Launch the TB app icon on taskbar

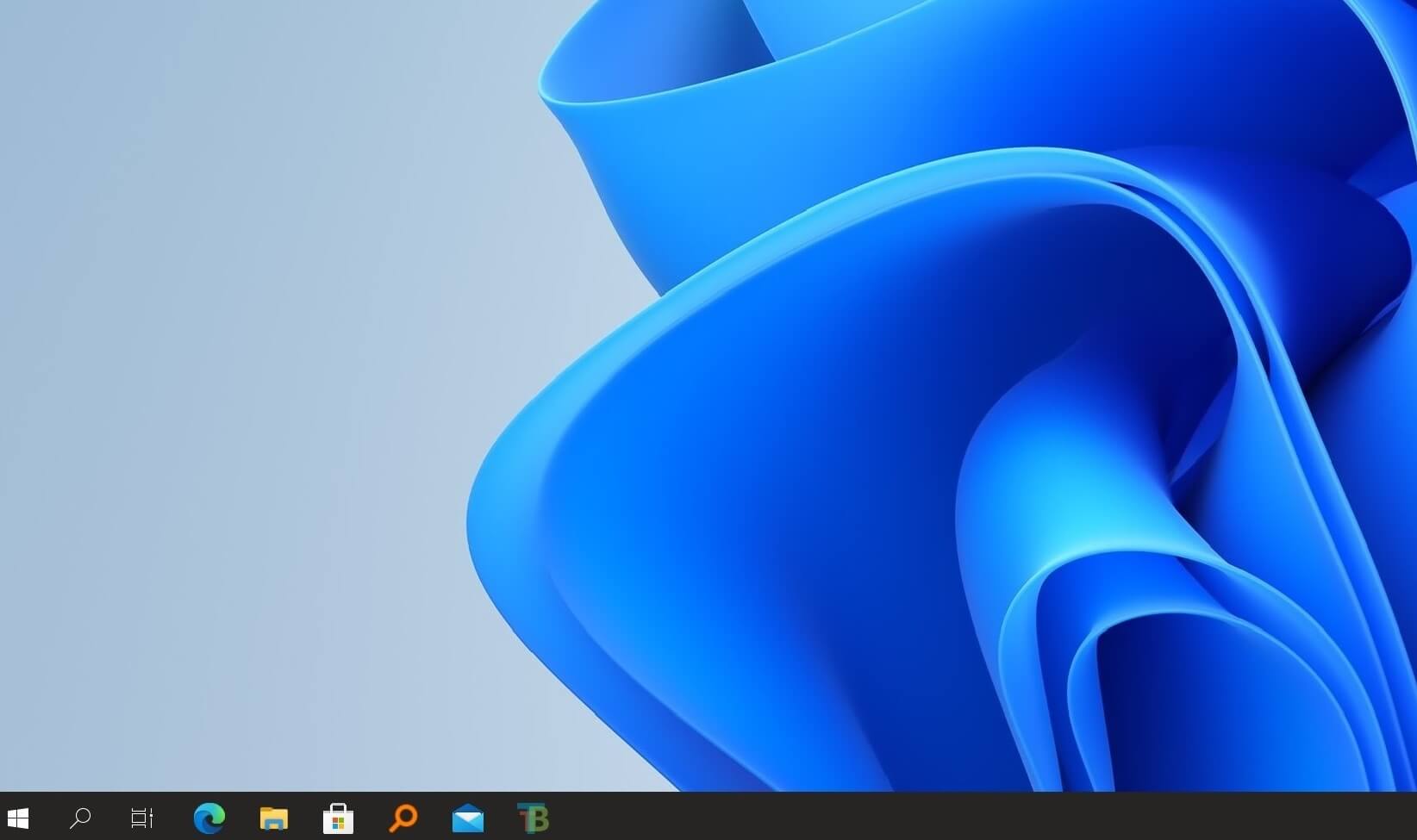coord(533,818)
